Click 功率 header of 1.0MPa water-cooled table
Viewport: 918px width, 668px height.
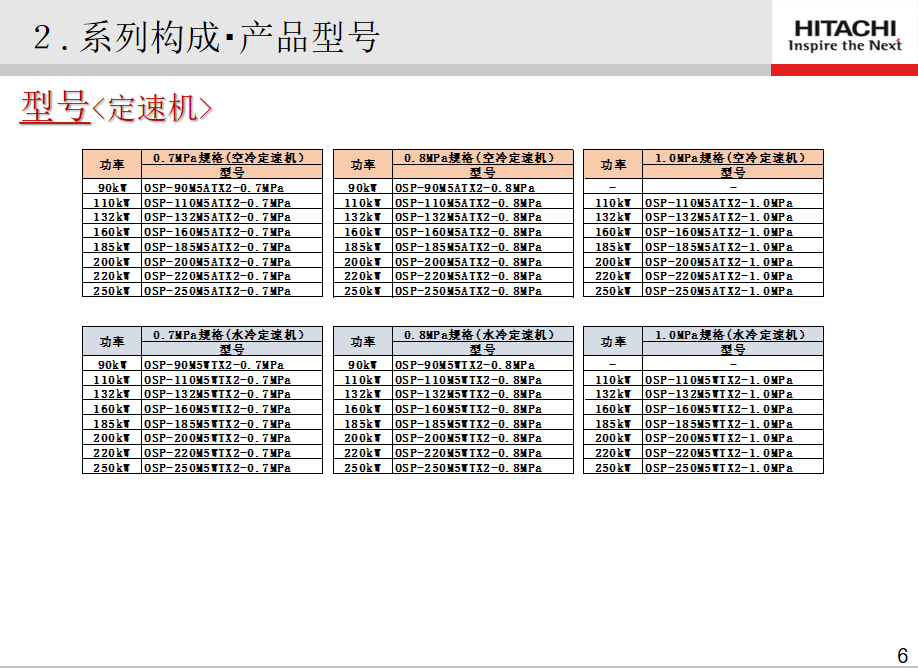tap(613, 341)
